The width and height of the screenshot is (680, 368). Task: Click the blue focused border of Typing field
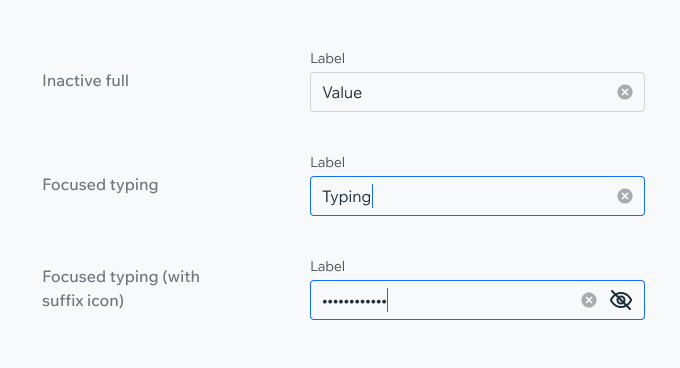pyautogui.click(x=477, y=177)
